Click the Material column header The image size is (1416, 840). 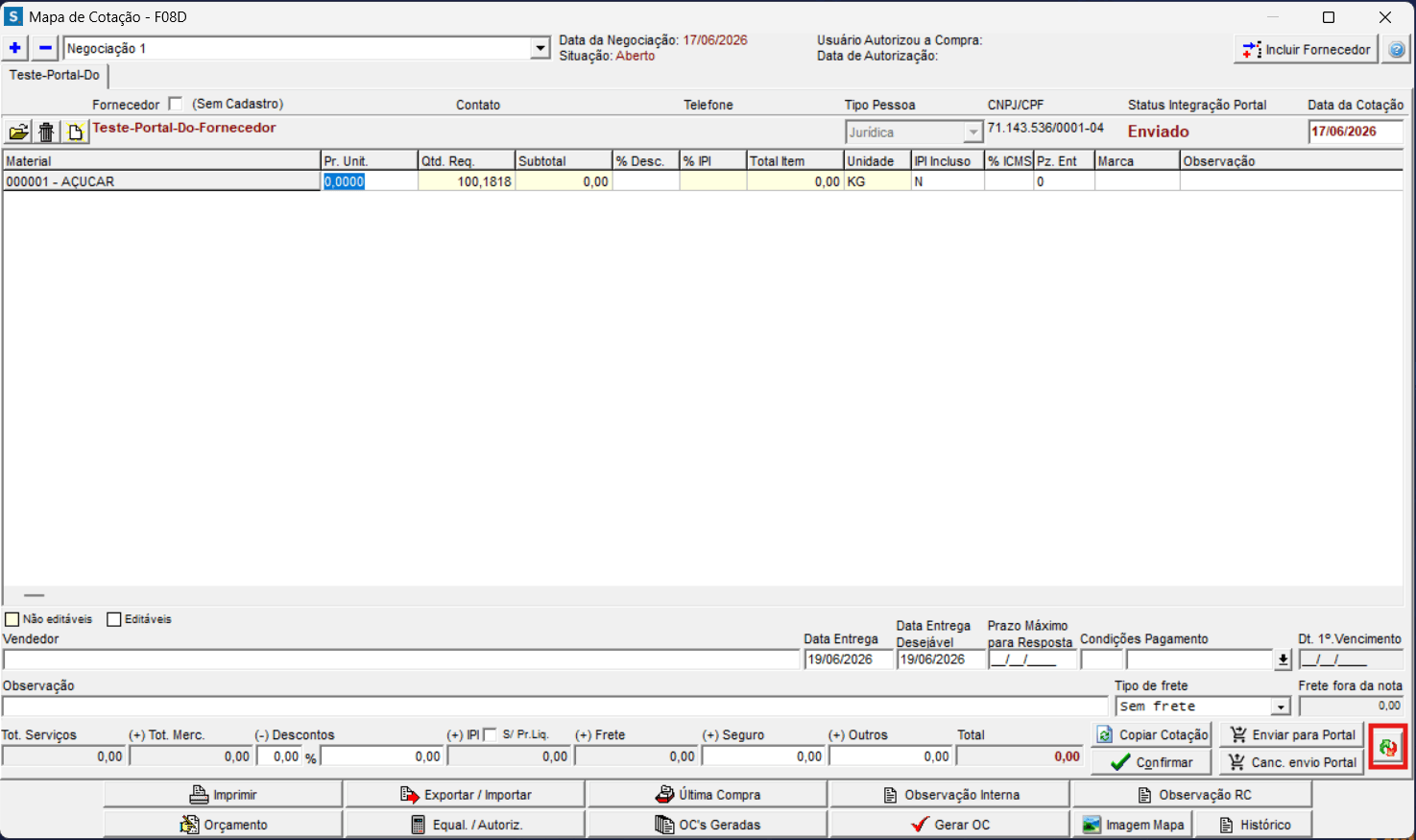(161, 161)
